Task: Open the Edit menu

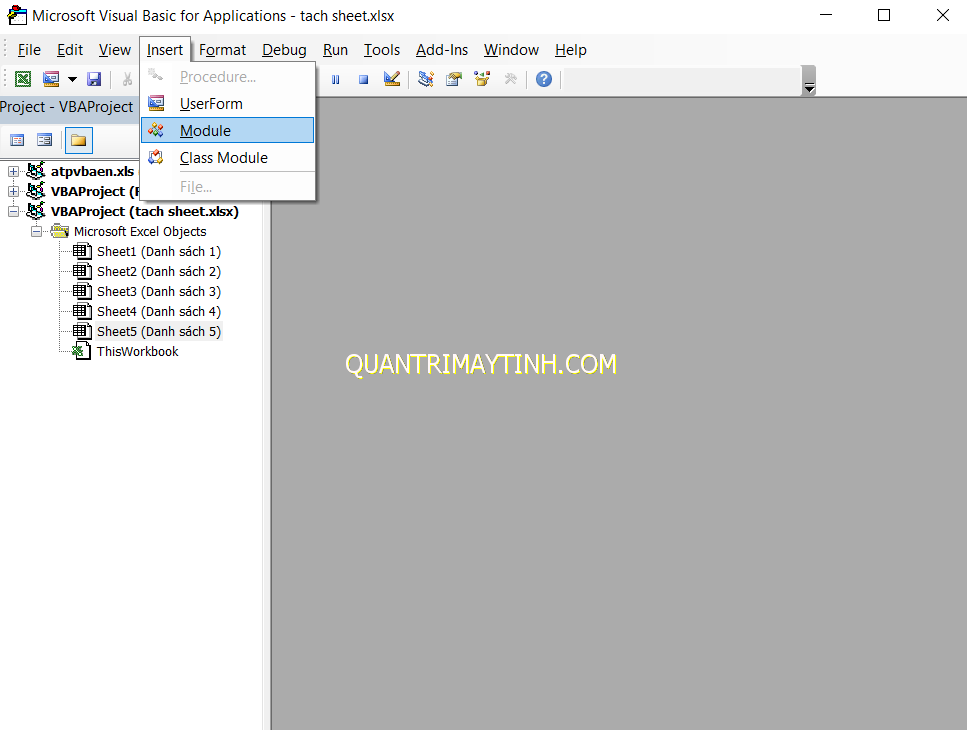Action: click(x=70, y=50)
